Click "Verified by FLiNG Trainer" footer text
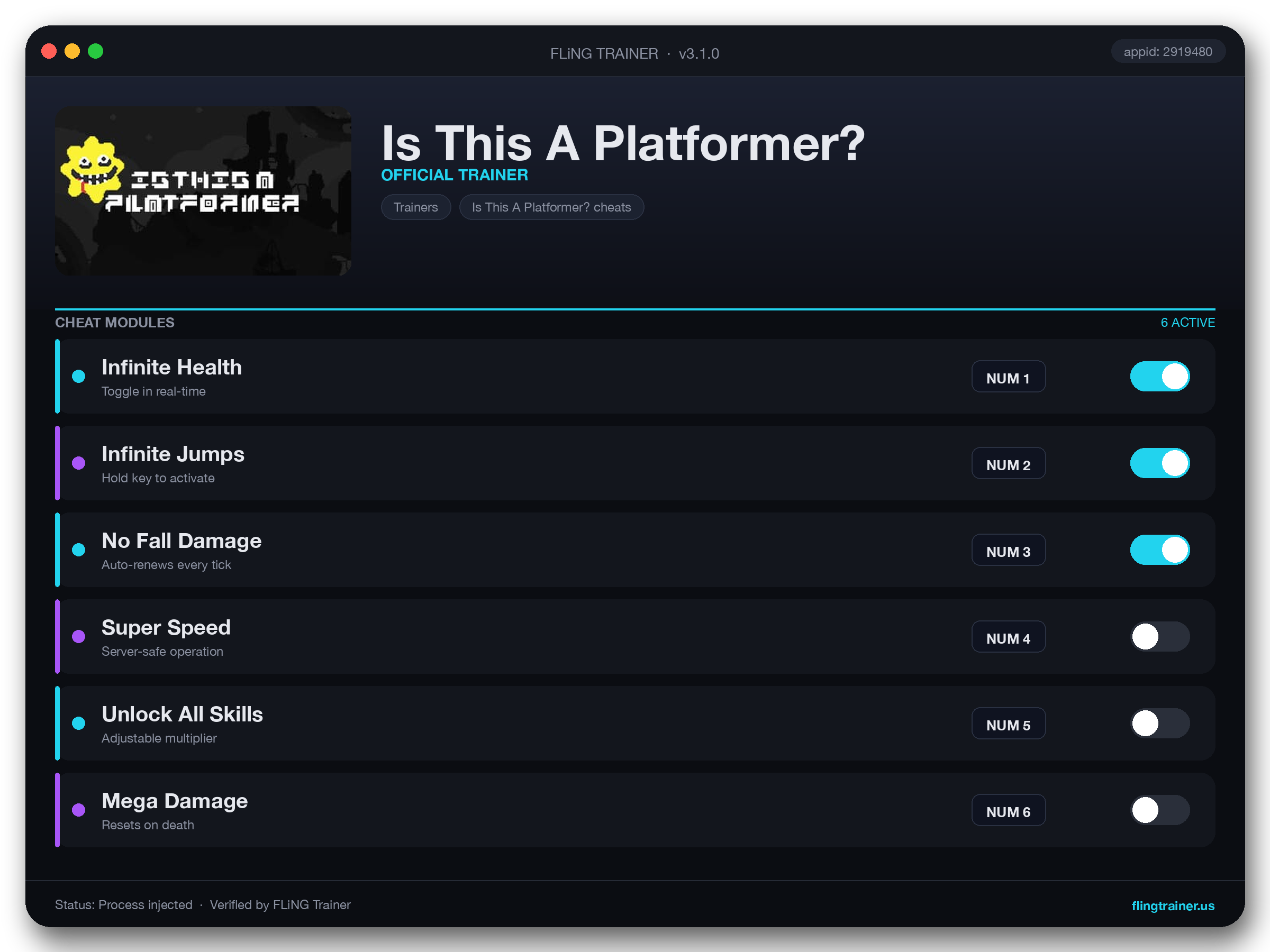 pos(280,905)
